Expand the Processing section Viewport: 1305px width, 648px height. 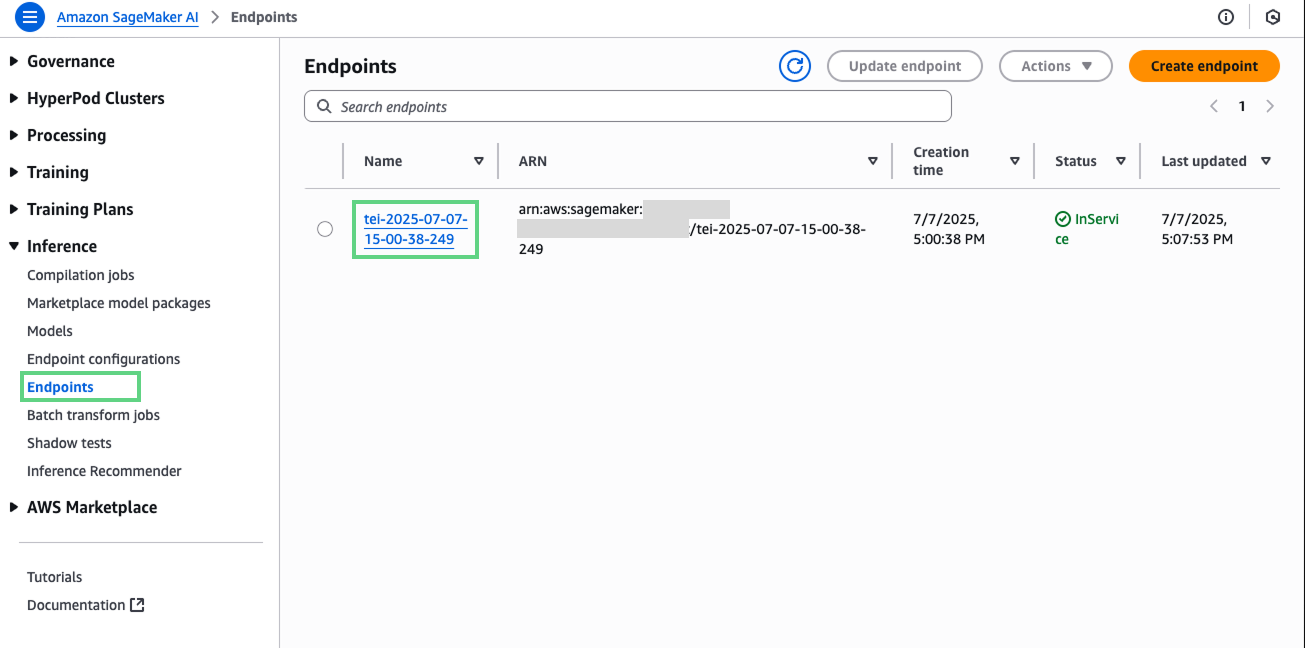click(x=14, y=135)
